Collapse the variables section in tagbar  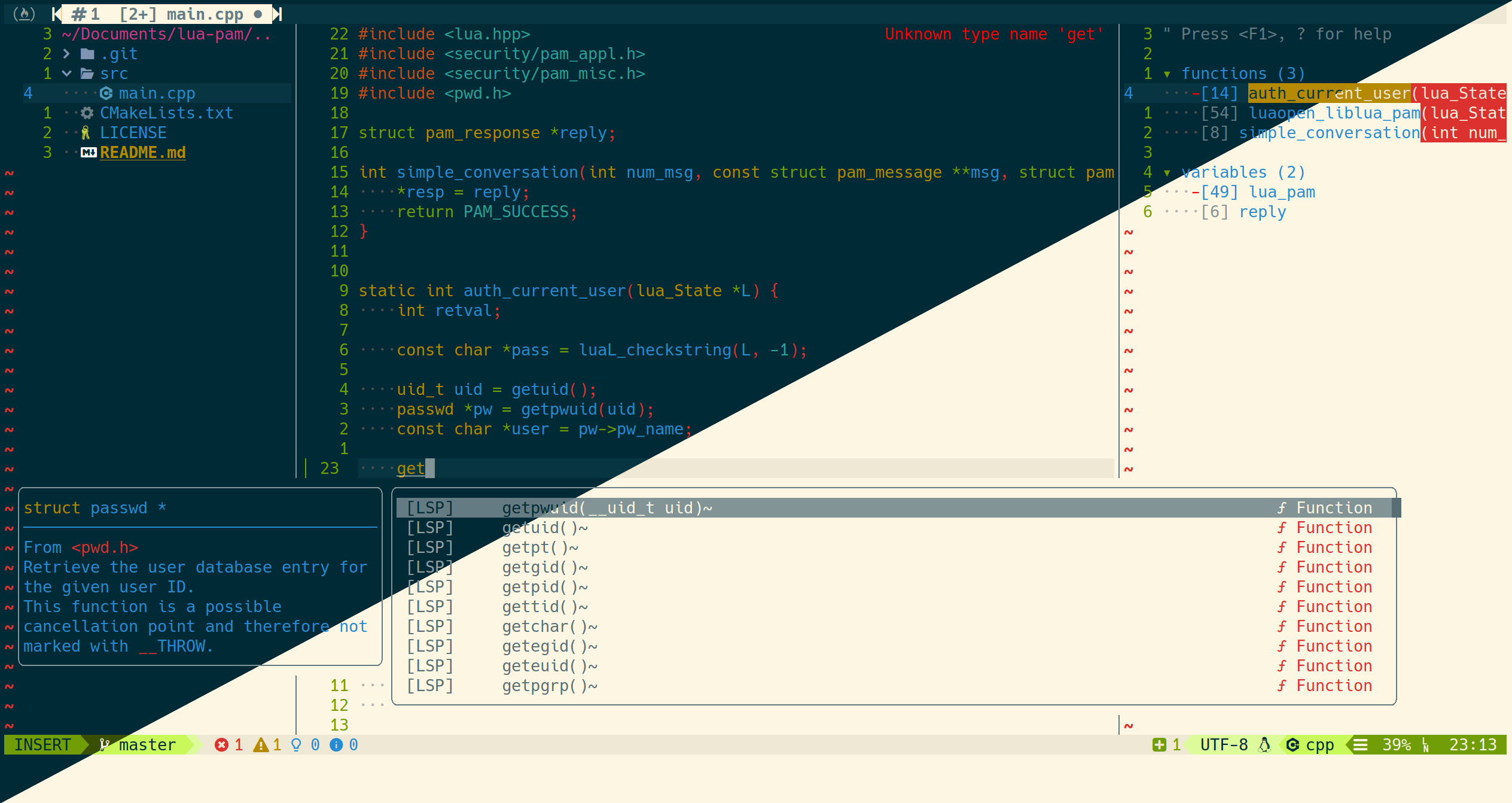(x=1167, y=173)
